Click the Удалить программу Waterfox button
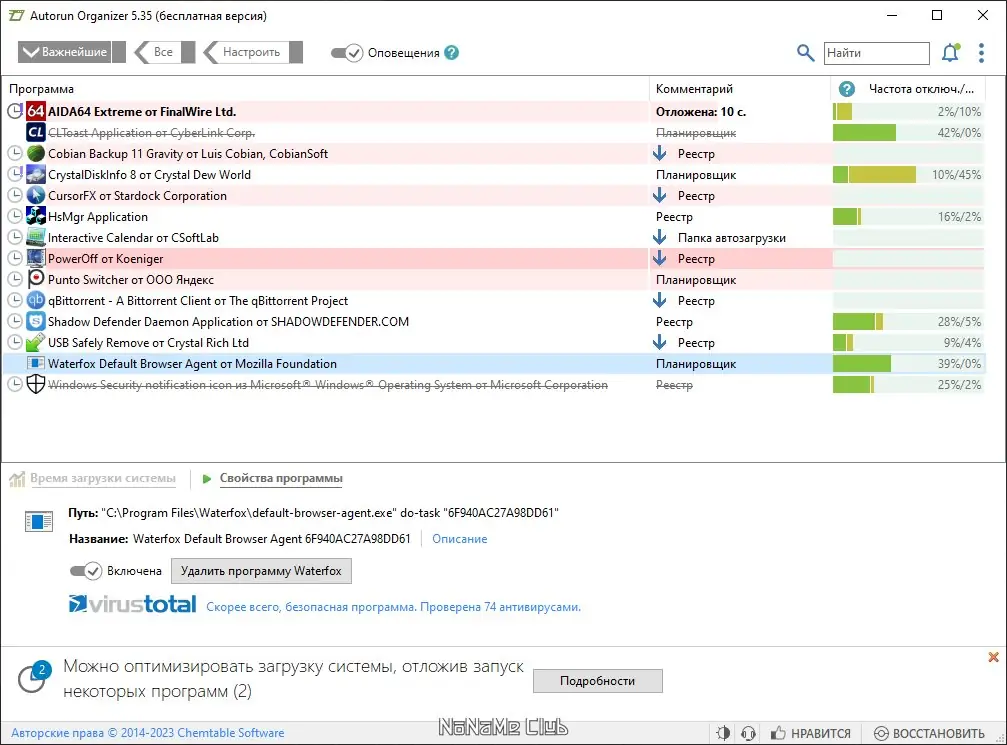The height and width of the screenshot is (745, 1007). pyautogui.click(x=261, y=571)
